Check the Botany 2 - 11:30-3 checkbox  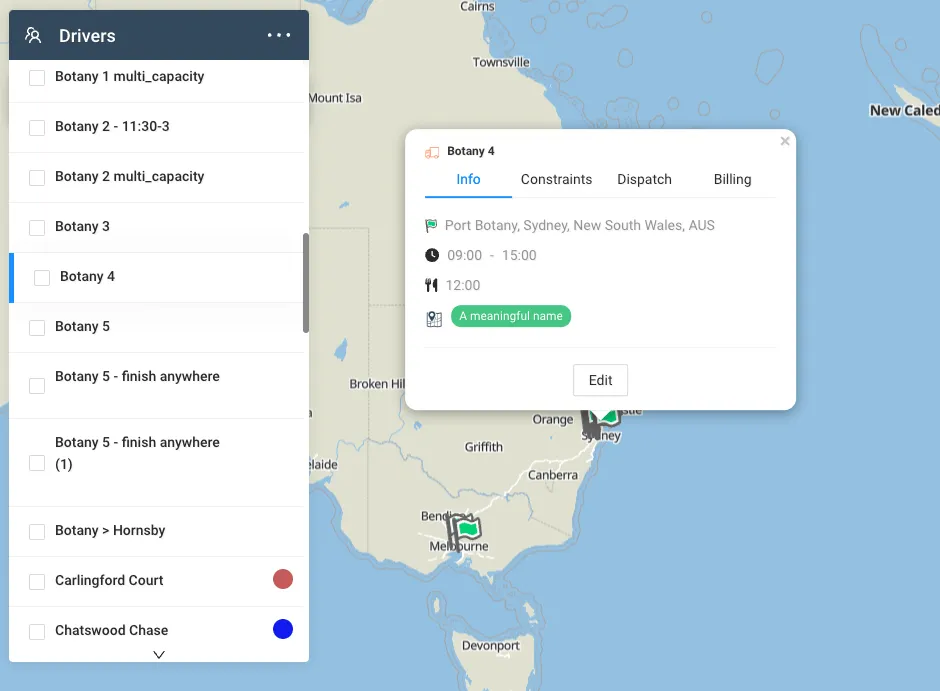[x=37, y=128]
